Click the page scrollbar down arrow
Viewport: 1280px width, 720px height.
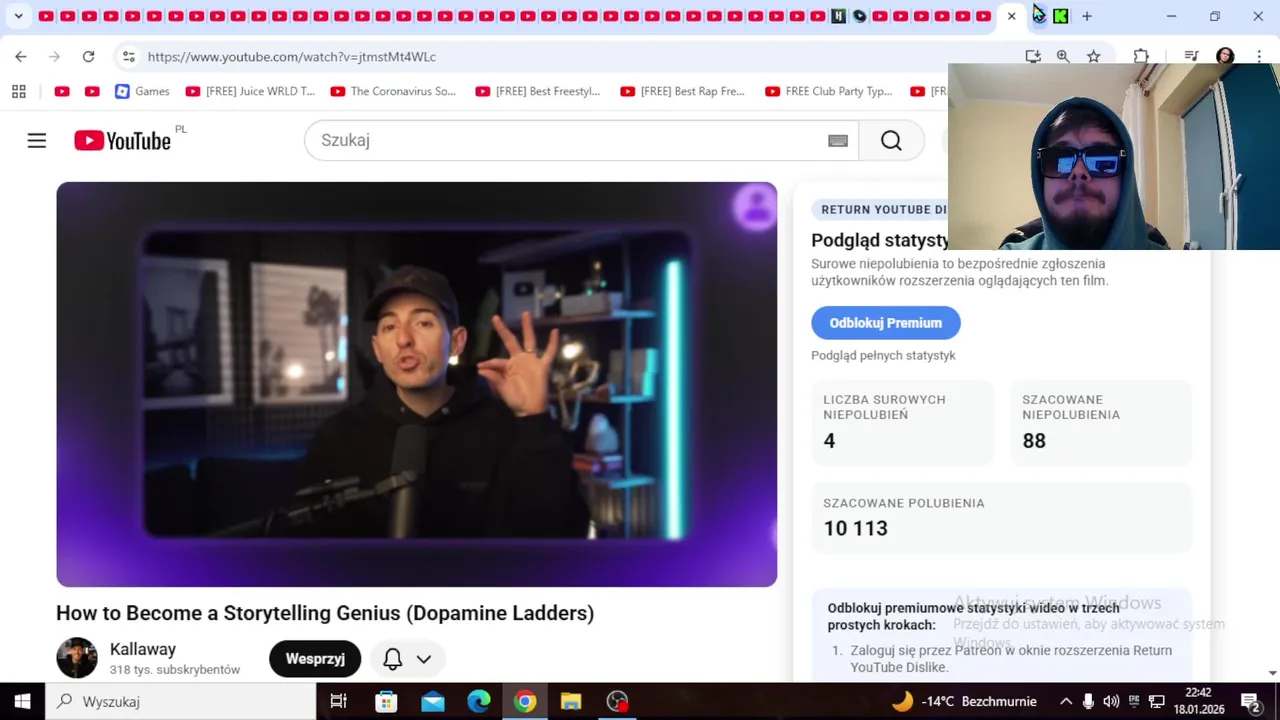click(1272, 673)
